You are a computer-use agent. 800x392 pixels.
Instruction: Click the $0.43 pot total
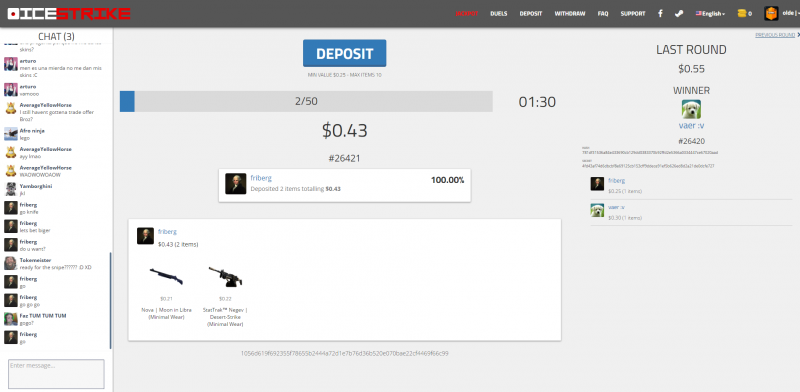344,131
